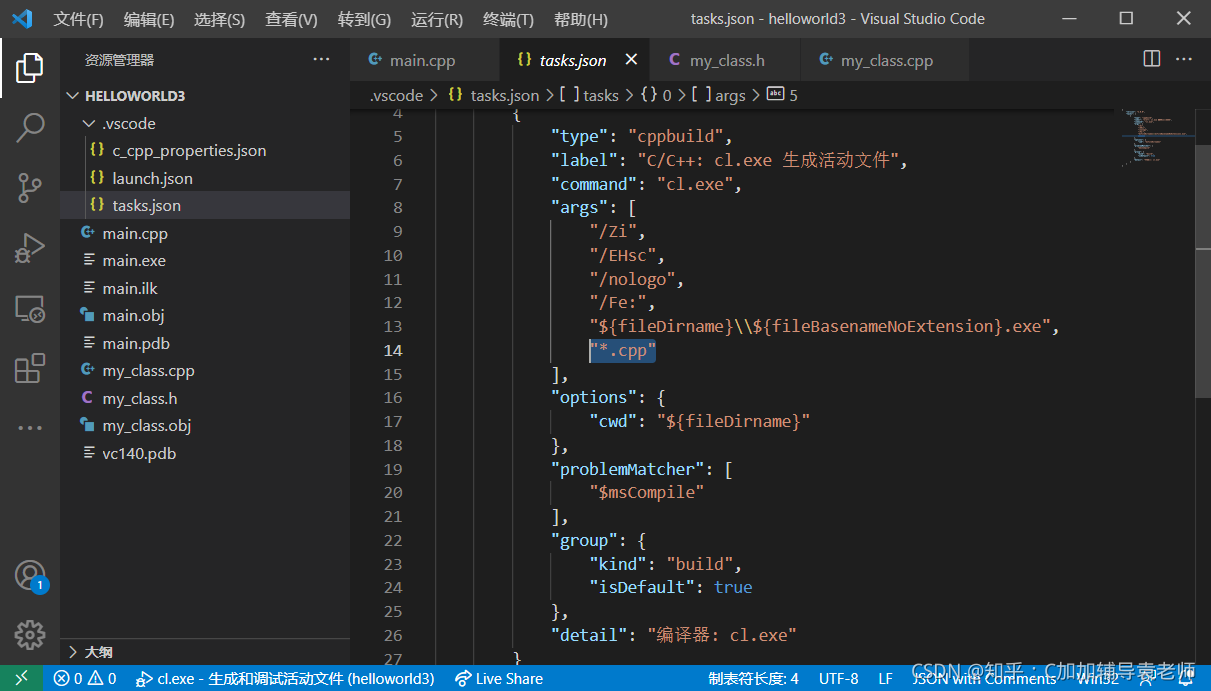Open the Search view in activity bar
This screenshot has height=691, width=1211.
coord(30,127)
